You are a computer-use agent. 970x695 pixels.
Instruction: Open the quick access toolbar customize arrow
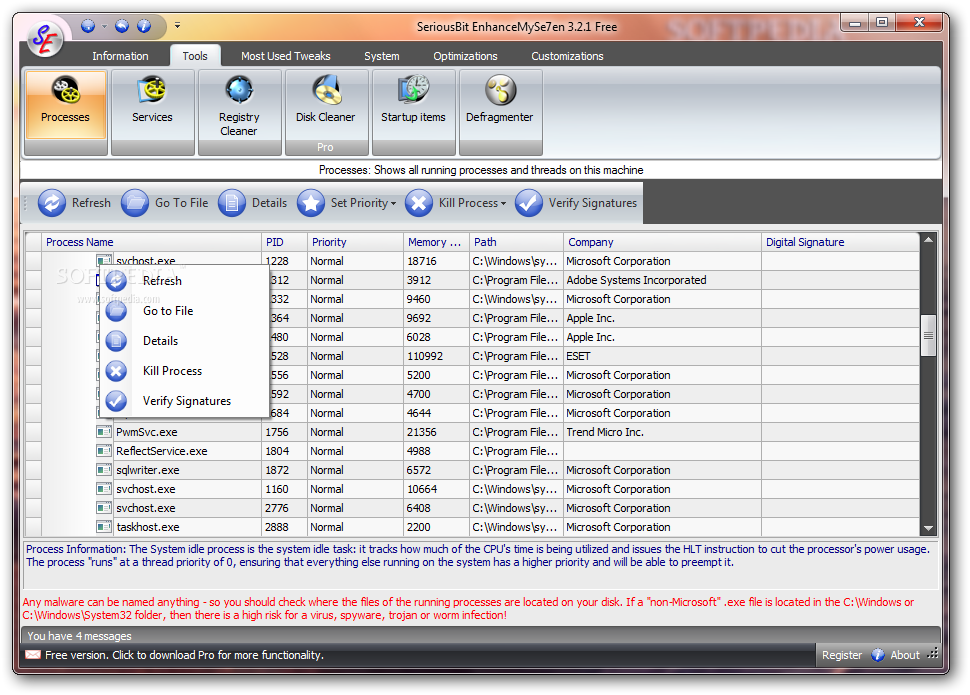178,25
